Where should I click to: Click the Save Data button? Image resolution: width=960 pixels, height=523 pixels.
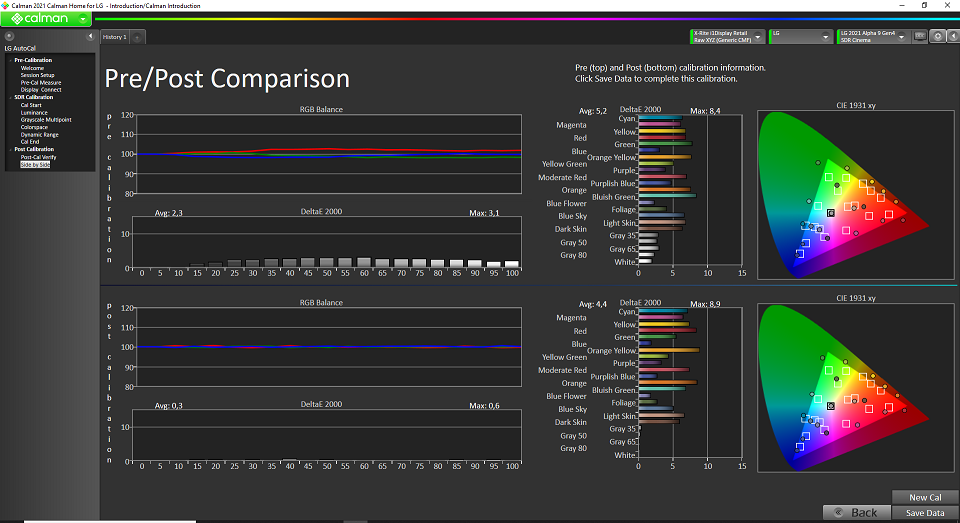(924, 513)
